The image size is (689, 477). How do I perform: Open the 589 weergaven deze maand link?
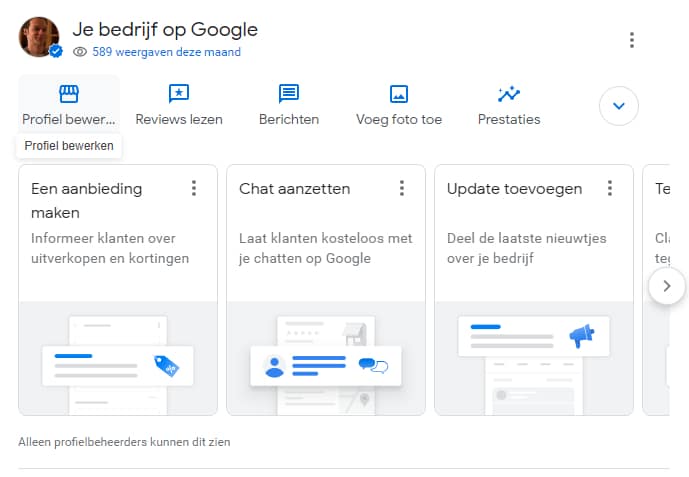point(167,52)
